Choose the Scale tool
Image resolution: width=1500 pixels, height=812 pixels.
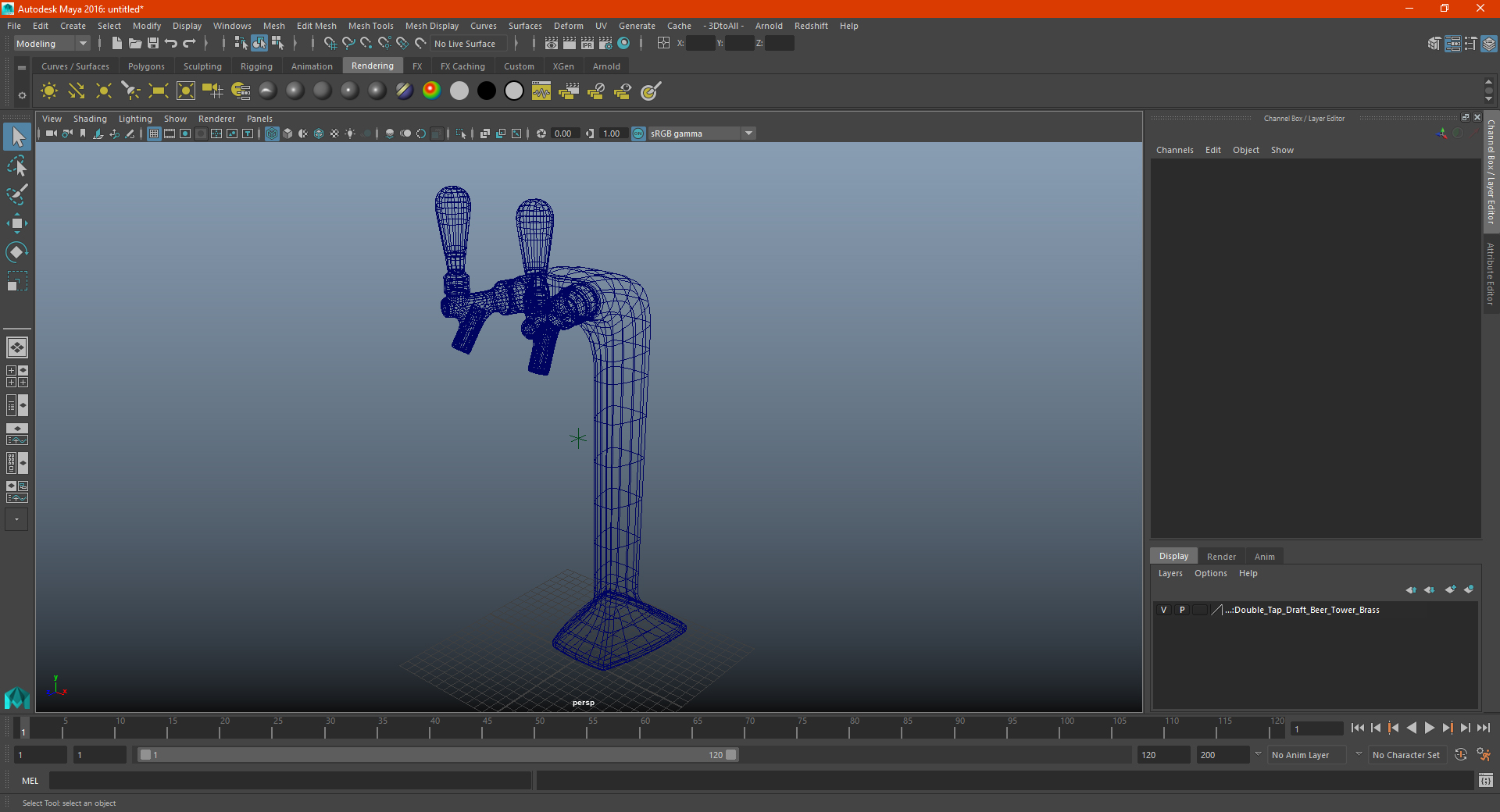[17, 280]
